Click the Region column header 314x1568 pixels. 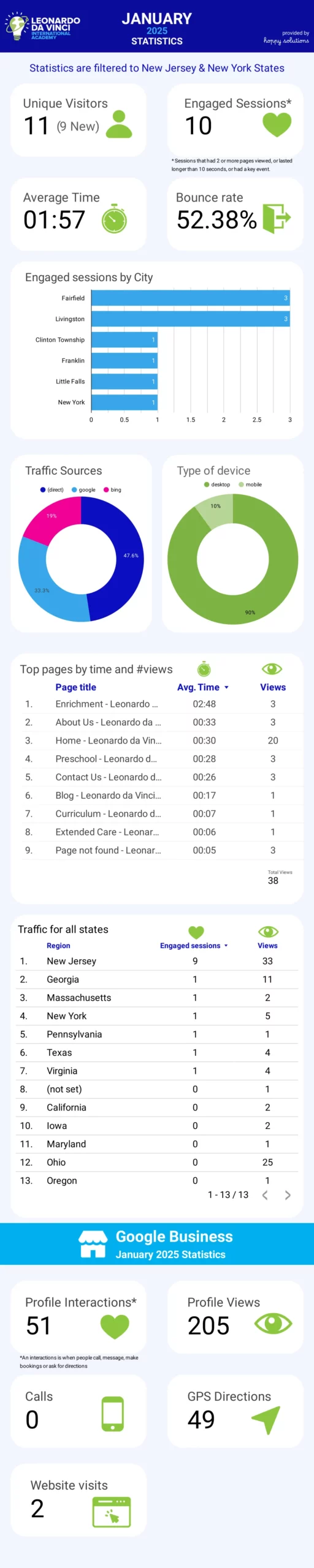[58, 945]
